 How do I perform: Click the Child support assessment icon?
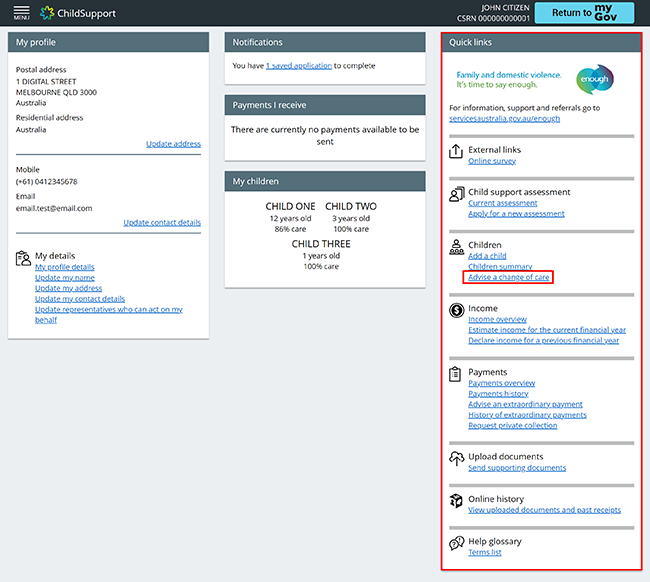point(456,195)
